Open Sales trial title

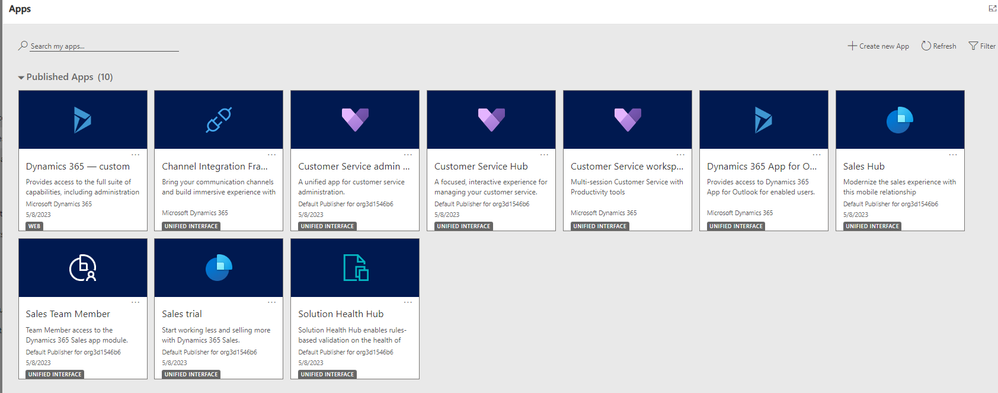182,314
